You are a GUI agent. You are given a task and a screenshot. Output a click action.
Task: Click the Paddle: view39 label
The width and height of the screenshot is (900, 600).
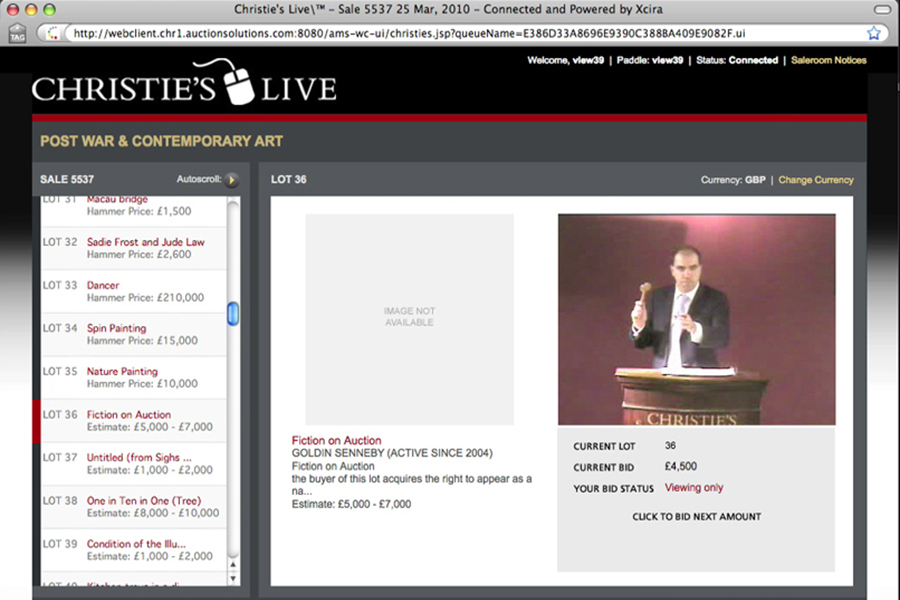coord(650,60)
